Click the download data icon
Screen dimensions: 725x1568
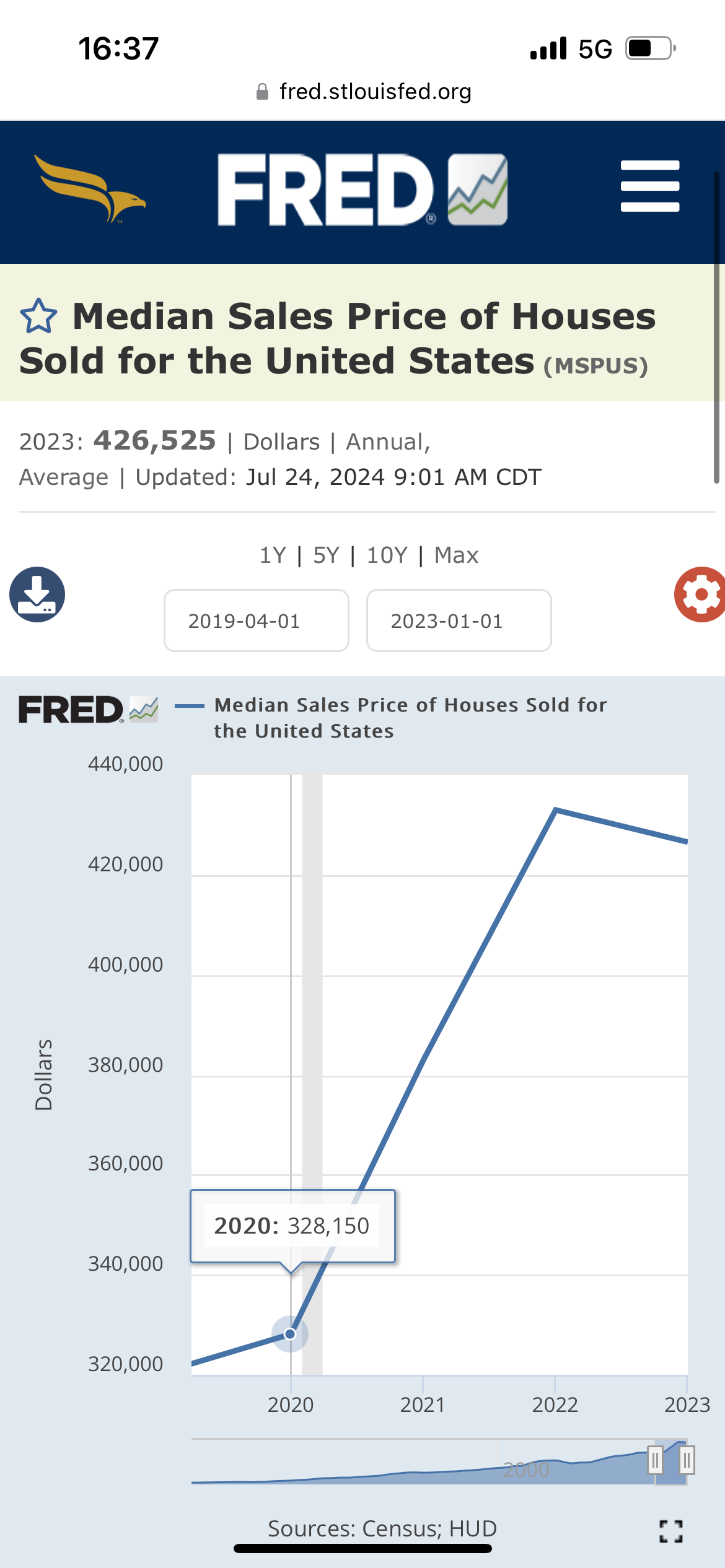37,595
